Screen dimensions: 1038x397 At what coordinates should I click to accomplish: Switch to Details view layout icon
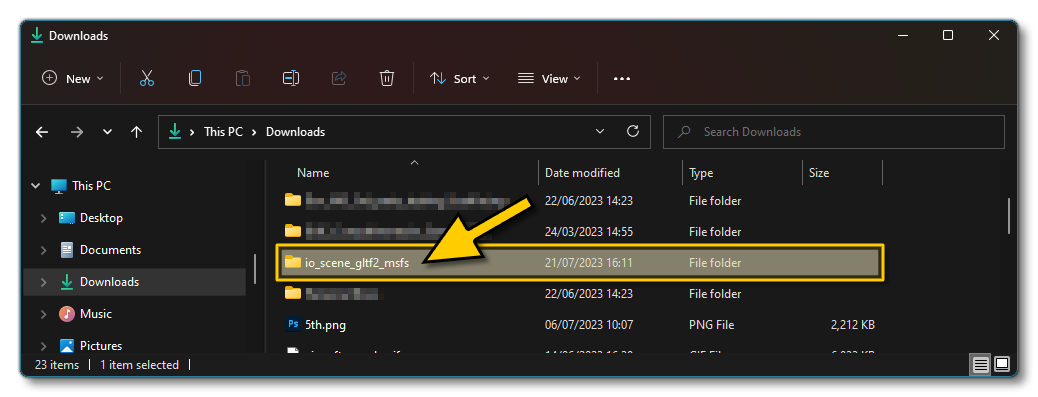[980, 364]
